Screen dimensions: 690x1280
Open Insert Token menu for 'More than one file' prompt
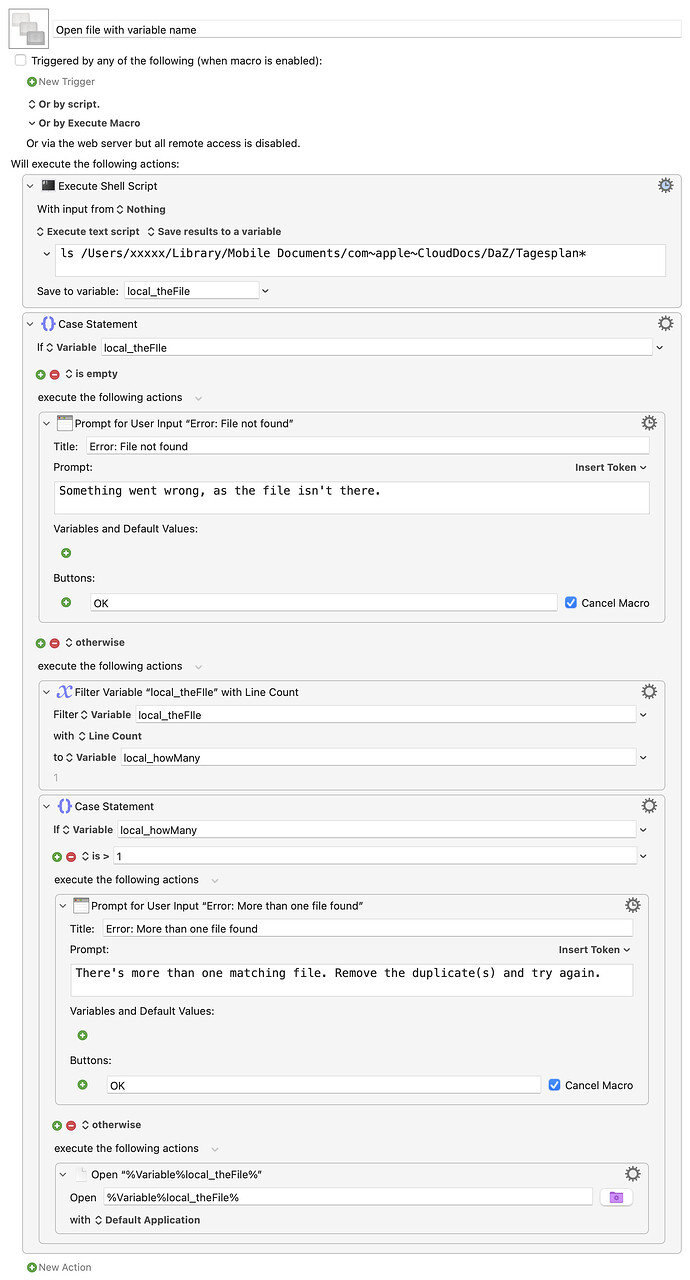(x=595, y=949)
